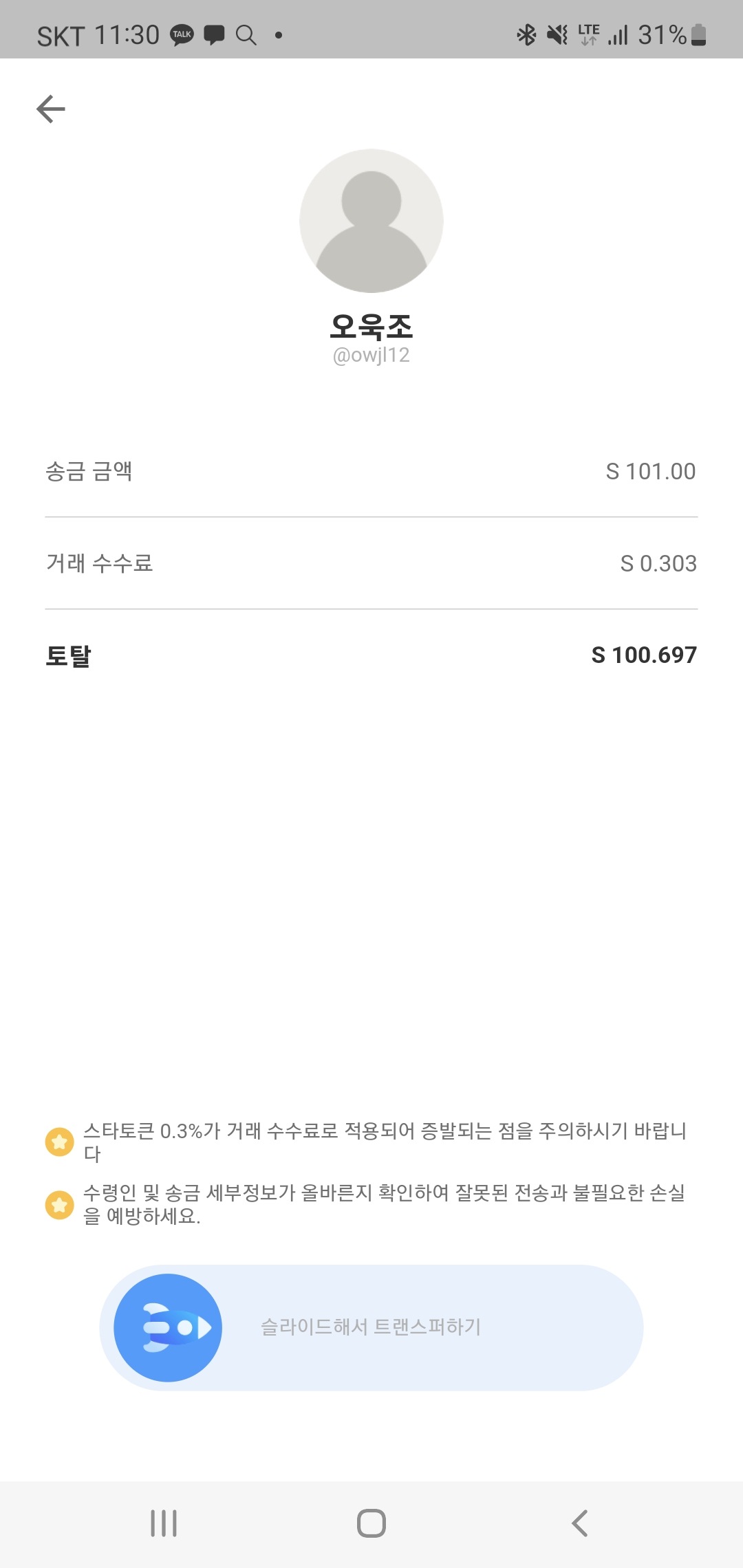Tap the recipient's profile avatar
This screenshot has width=743, height=1568.
tap(371, 221)
